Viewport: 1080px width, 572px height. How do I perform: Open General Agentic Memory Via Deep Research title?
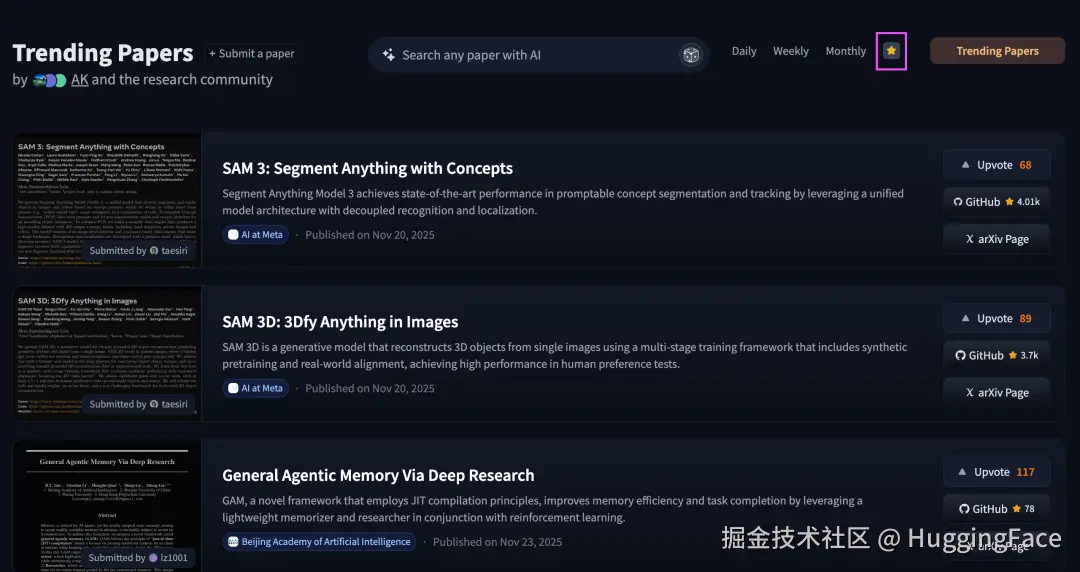(x=378, y=476)
